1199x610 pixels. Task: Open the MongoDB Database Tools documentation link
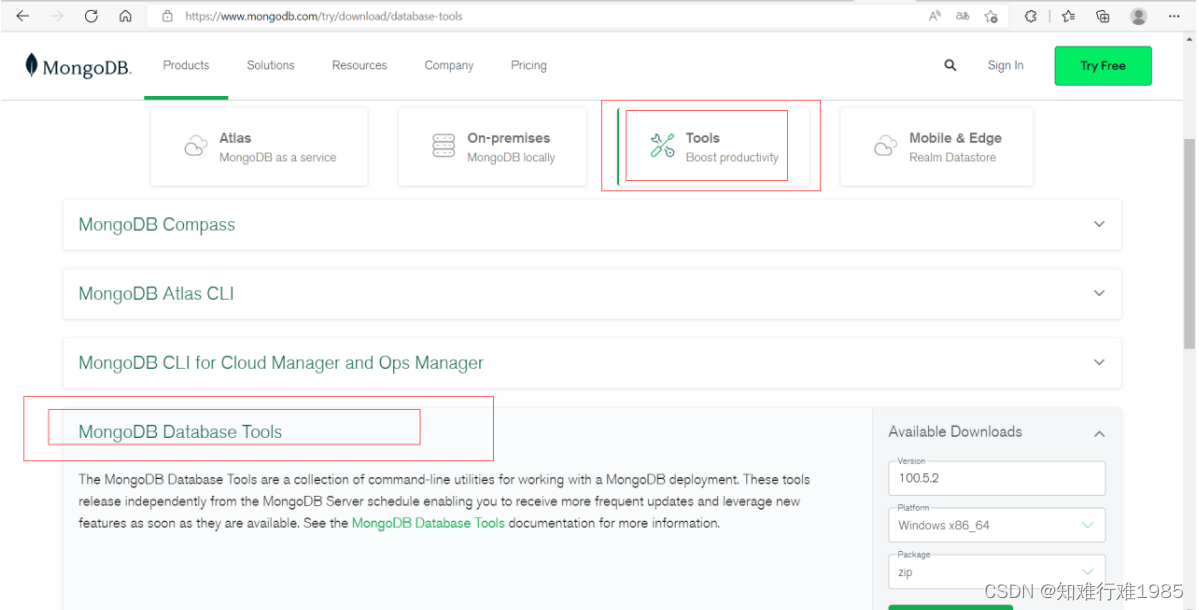428,524
